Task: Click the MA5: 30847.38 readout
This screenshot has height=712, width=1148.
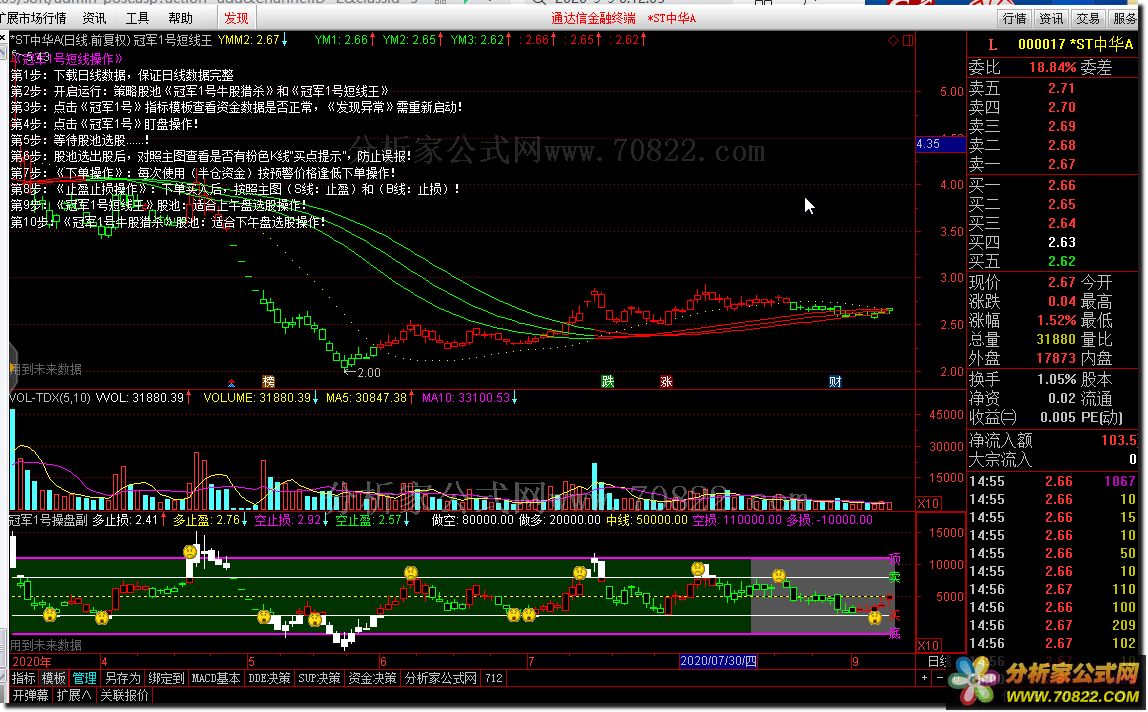Action: click(366, 398)
